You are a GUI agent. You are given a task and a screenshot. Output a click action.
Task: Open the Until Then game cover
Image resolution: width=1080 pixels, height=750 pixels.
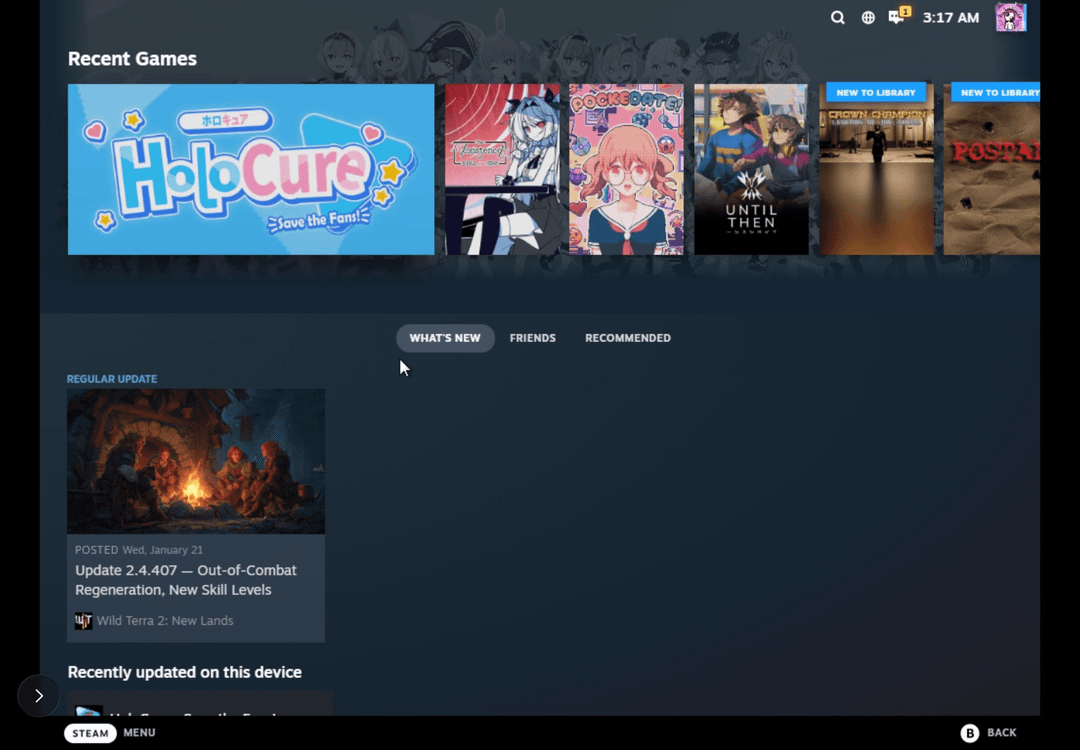(x=751, y=169)
